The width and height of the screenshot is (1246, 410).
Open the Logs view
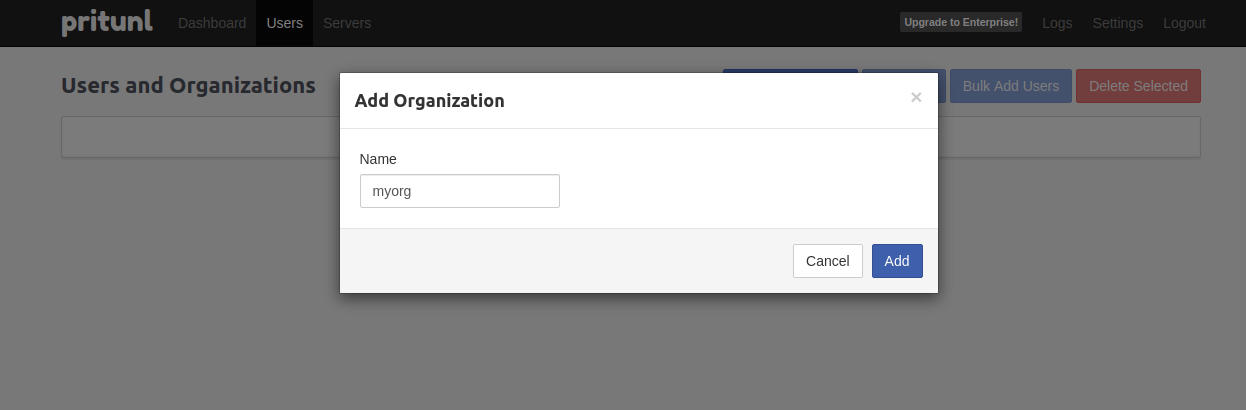[x=1057, y=23]
